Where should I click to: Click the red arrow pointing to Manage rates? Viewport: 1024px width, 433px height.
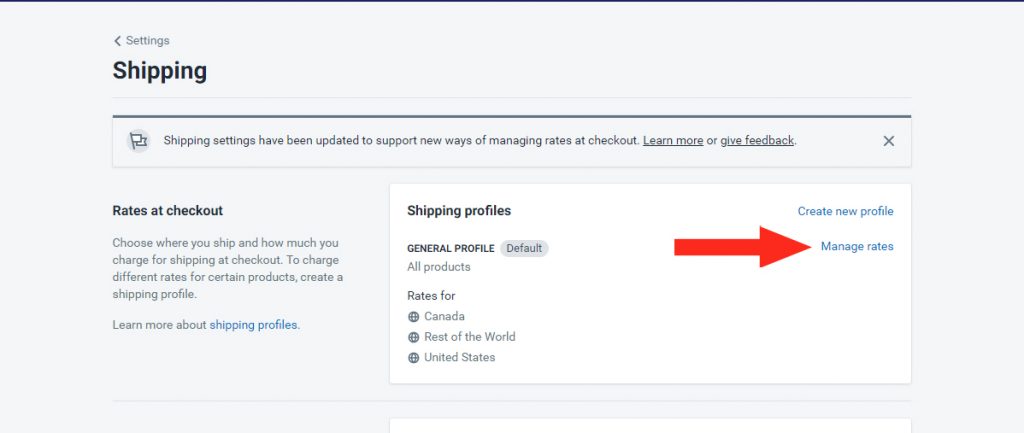(x=742, y=247)
